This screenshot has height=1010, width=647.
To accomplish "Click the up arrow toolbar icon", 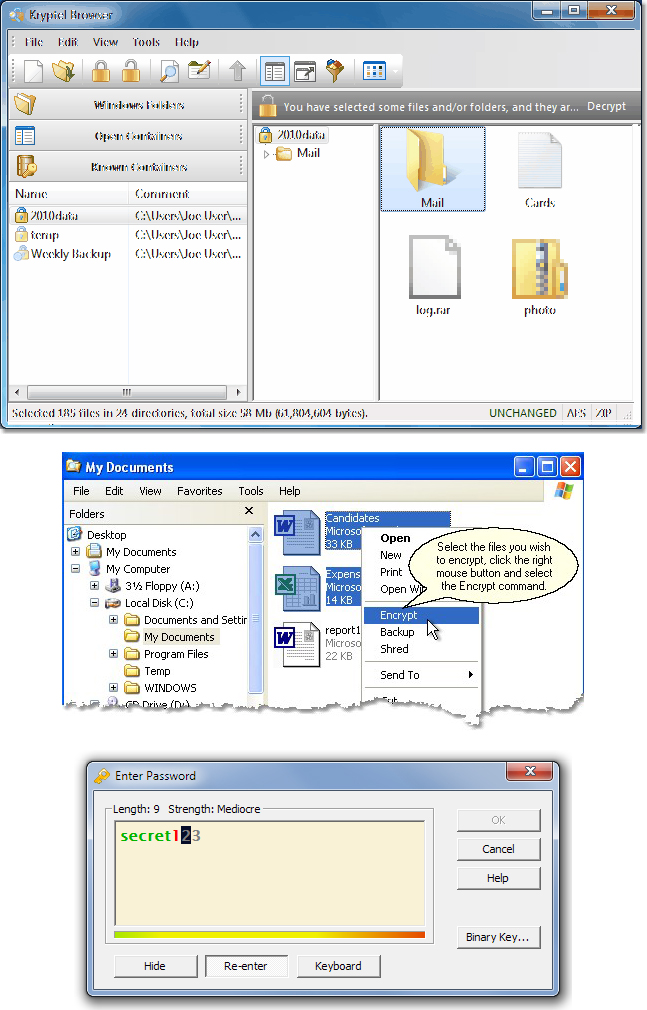I will point(237,71).
